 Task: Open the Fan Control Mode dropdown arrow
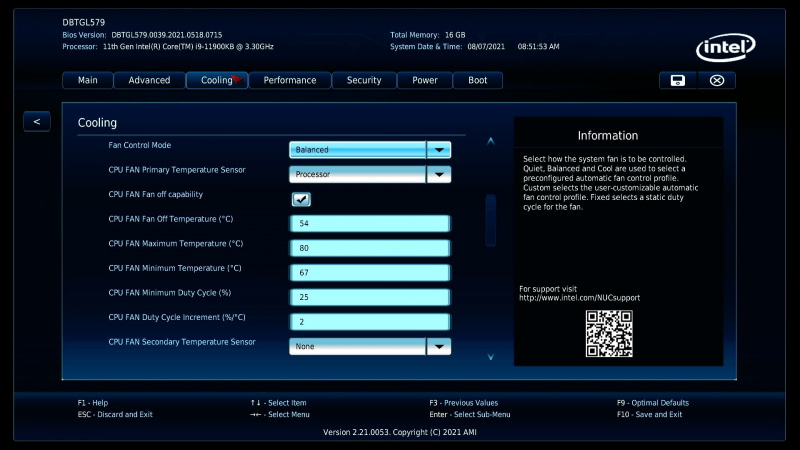click(x=439, y=149)
